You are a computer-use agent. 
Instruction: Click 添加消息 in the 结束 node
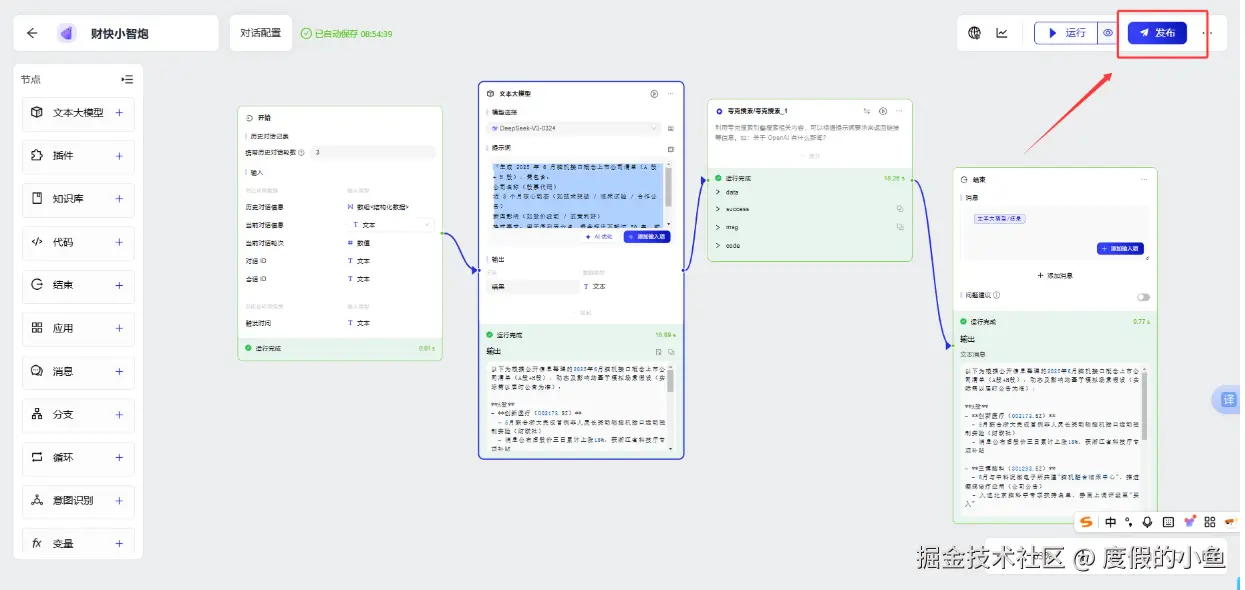click(1055, 275)
